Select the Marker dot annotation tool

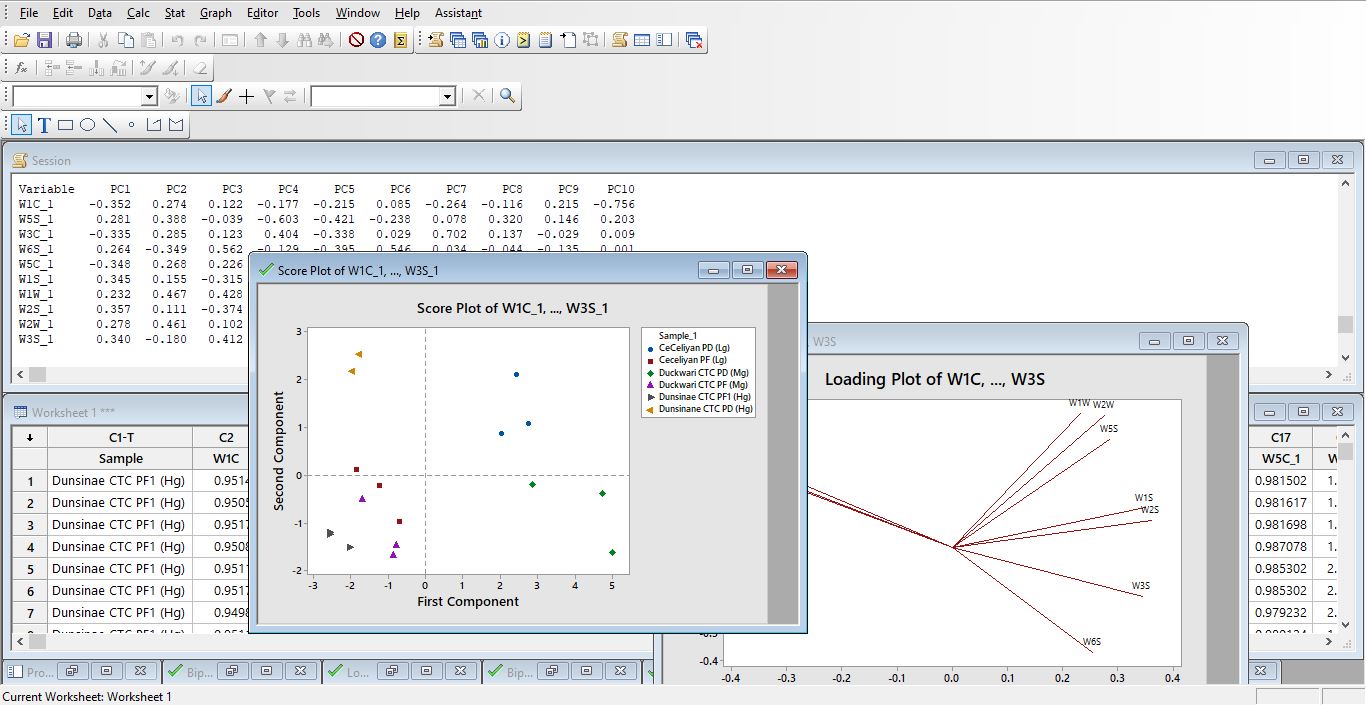(131, 125)
